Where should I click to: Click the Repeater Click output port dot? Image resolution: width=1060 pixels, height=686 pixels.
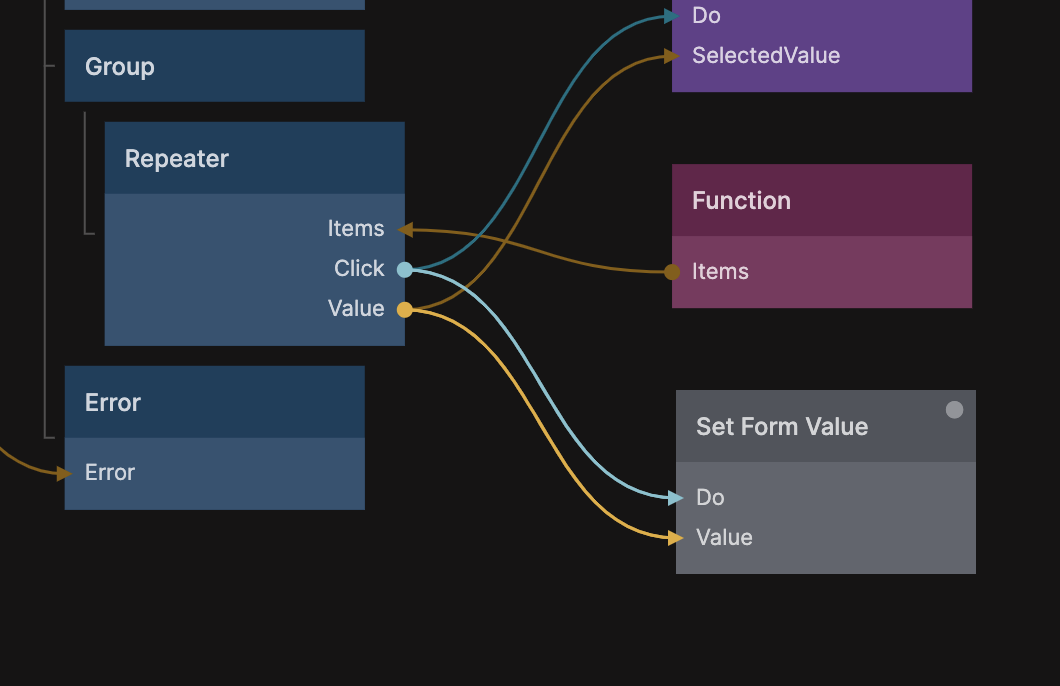coord(404,269)
